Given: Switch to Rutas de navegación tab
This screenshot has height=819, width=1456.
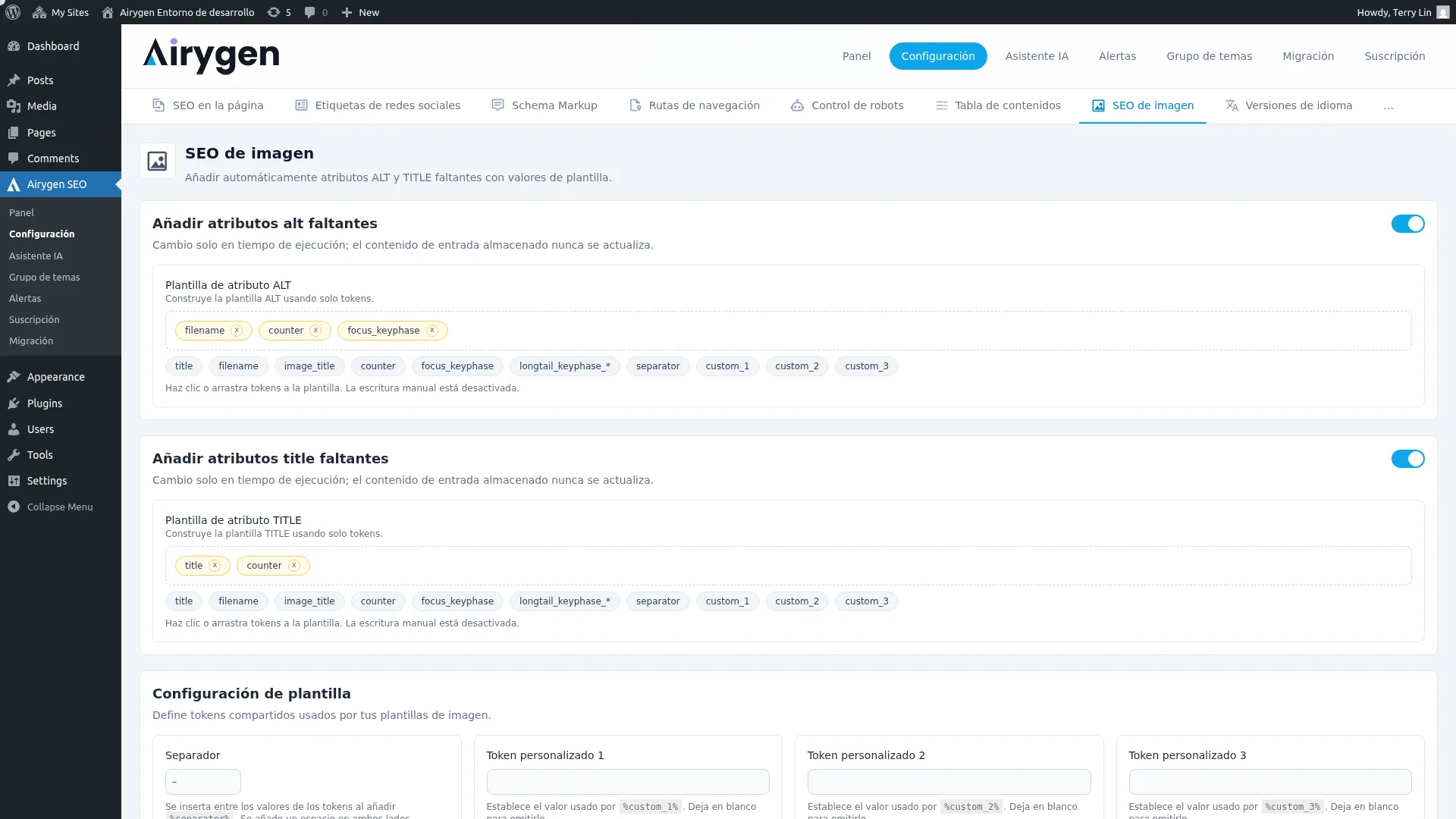Looking at the screenshot, I should (695, 105).
